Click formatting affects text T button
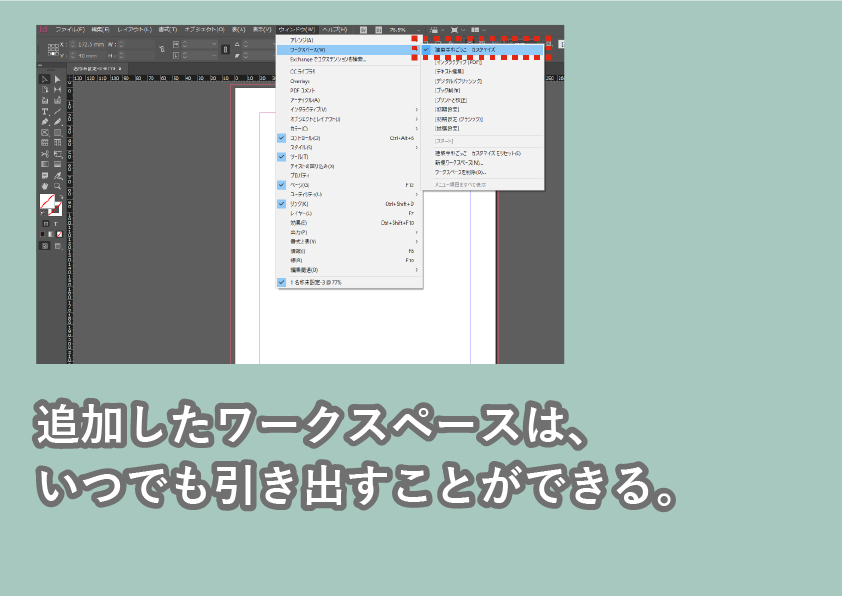The width and height of the screenshot is (842, 596). pyautogui.click(x=56, y=223)
